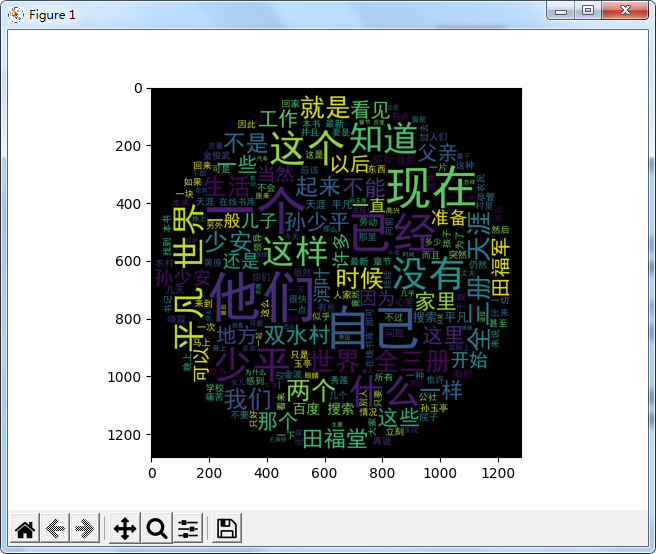Click the word 看见 at cloud top
656x554 pixels.
tap(370, 110)
